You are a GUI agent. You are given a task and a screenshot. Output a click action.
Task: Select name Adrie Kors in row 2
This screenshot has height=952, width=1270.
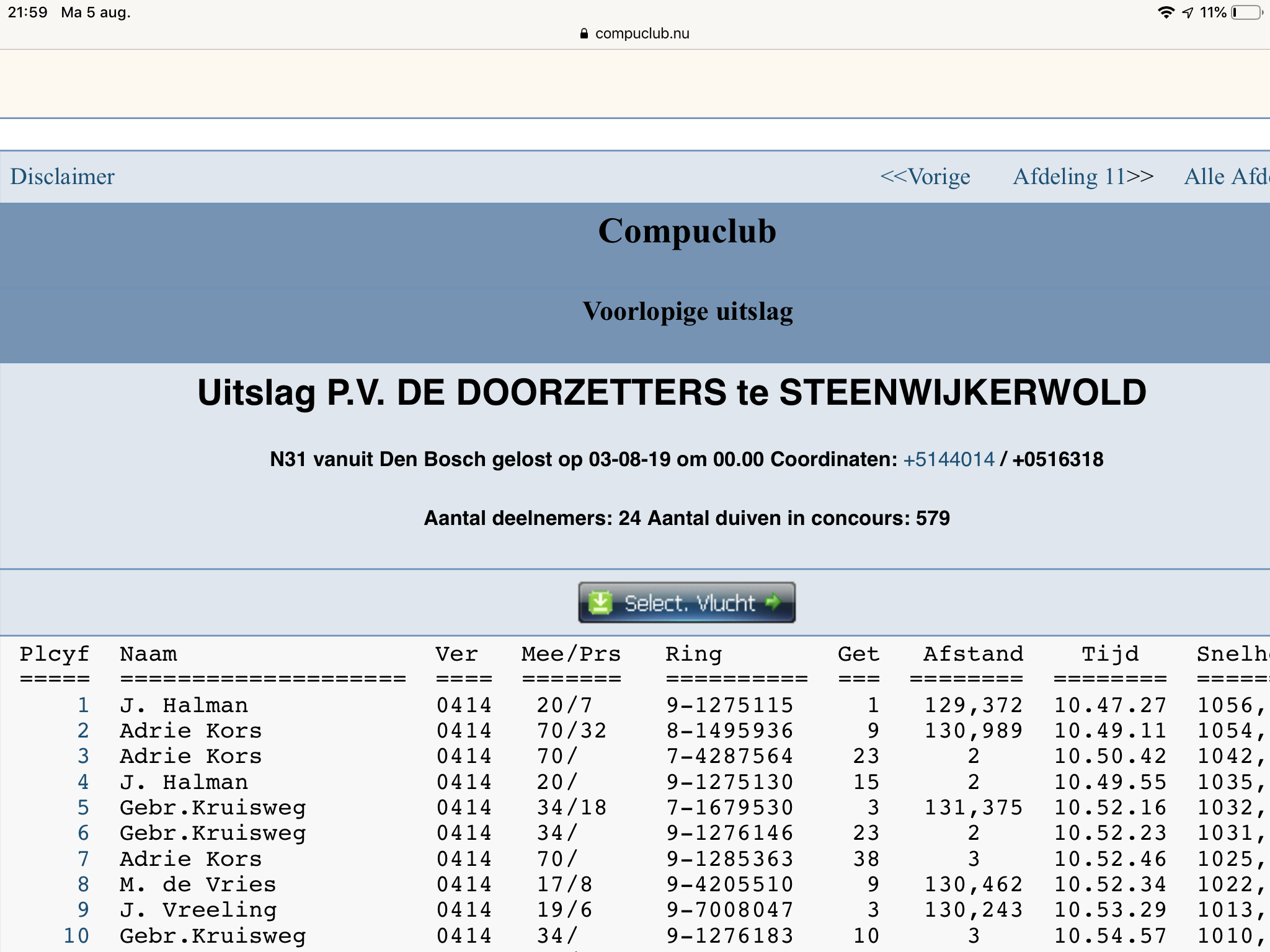point(191,731)
